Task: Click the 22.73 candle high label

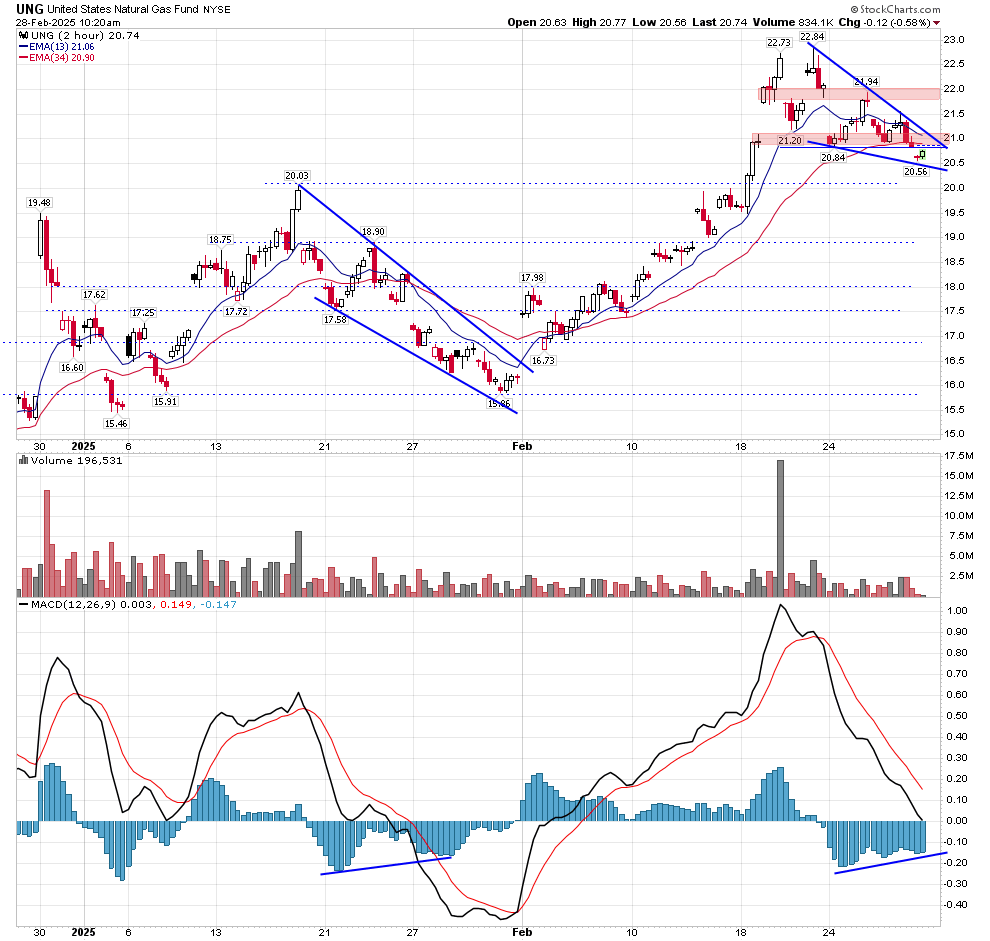Action: point(779,43)
